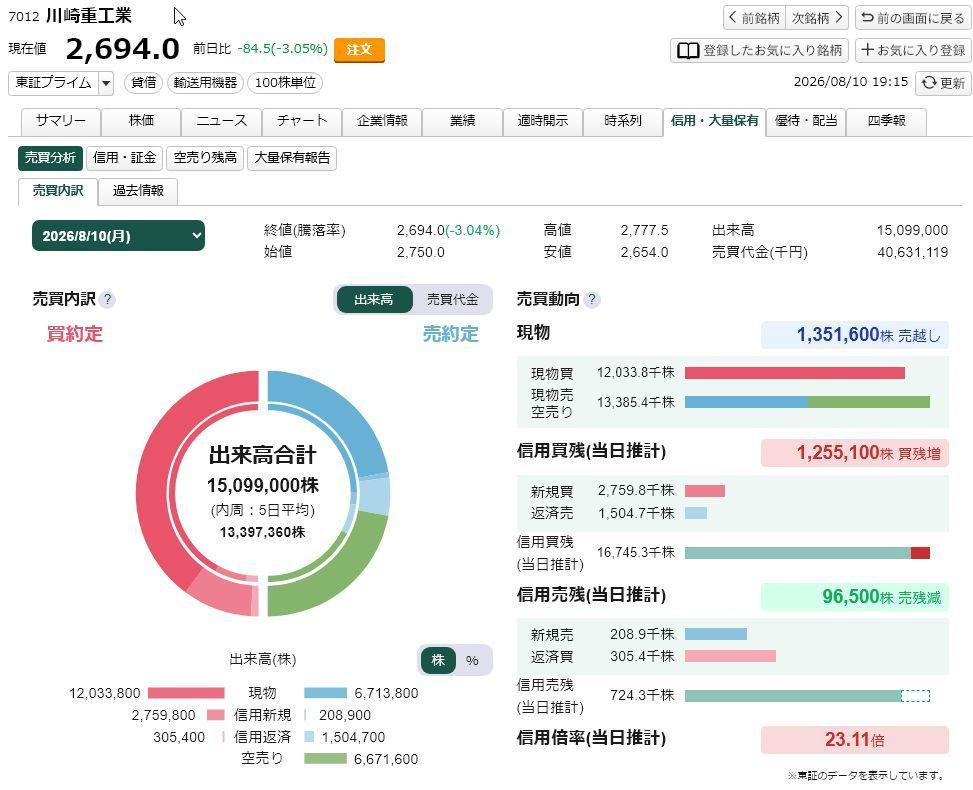This screenshot has width=973, height=790.
Task: Click the 23.11倍 margin ratio value
Action: coord(855,740)
